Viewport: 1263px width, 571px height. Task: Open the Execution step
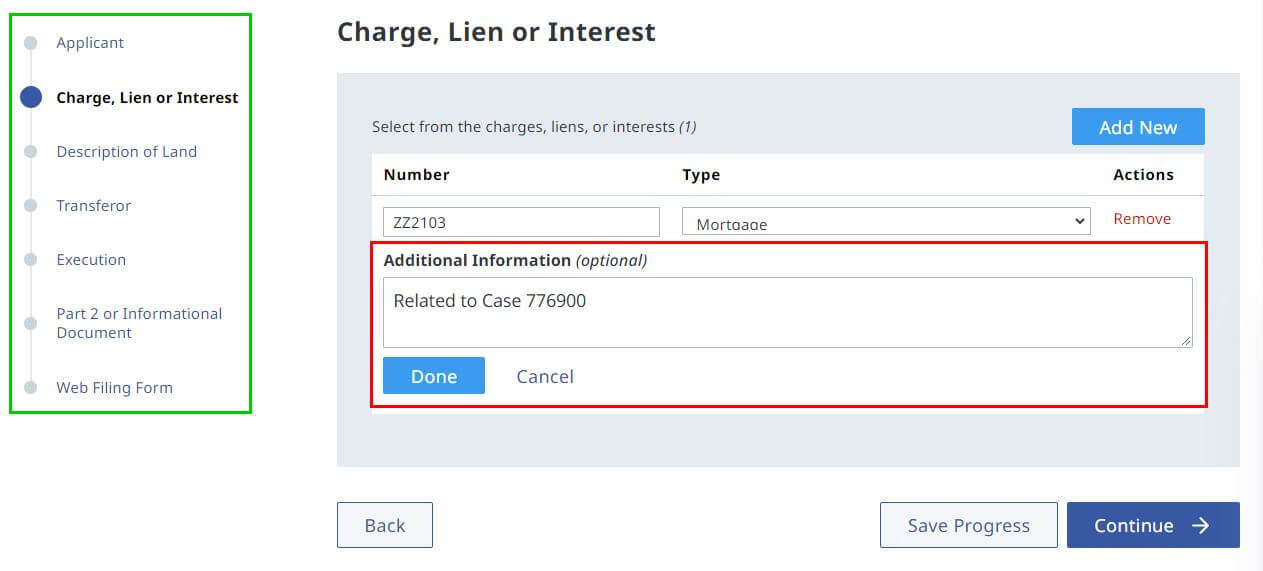pos(91,259)
